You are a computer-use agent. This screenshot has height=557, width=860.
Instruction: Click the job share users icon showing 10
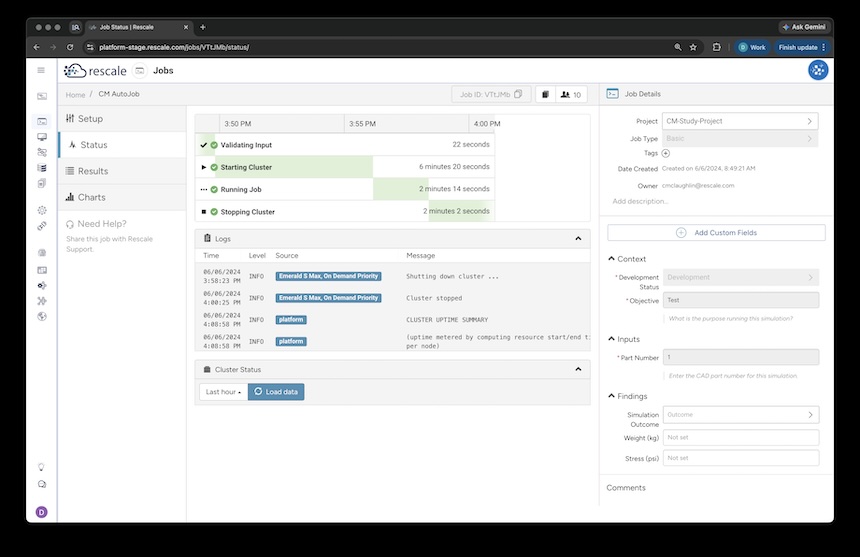[571, 94]
